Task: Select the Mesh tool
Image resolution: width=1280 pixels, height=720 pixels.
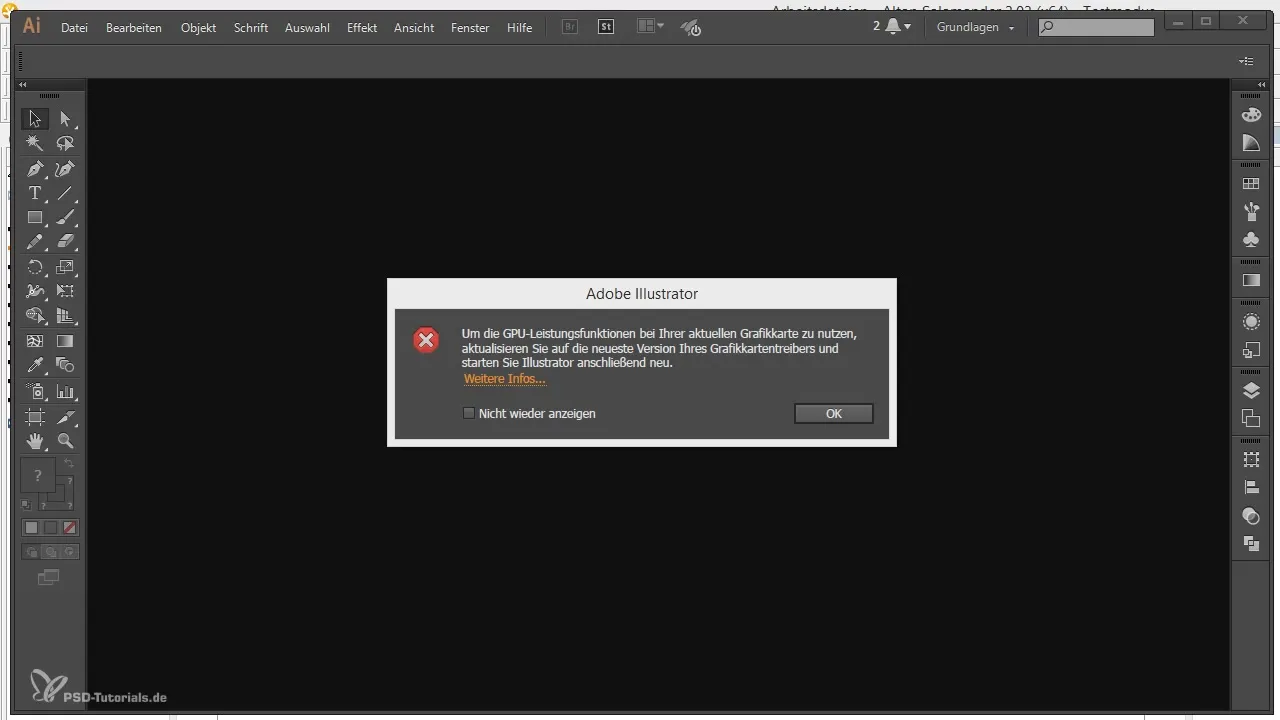Action: (x=35, y=341)
